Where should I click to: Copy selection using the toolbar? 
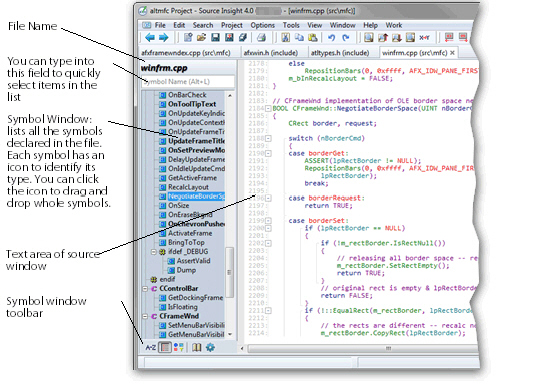coord(299,37)
